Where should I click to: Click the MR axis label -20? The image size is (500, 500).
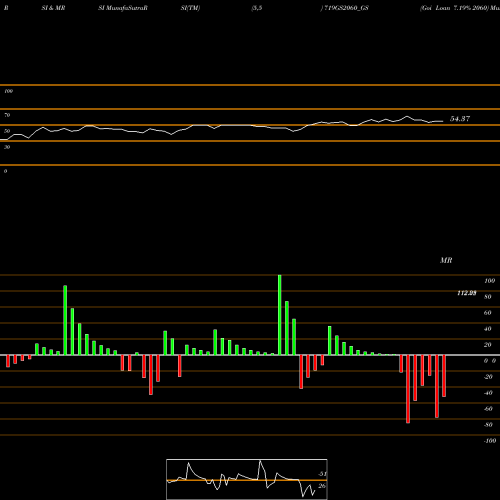point(488,377)
